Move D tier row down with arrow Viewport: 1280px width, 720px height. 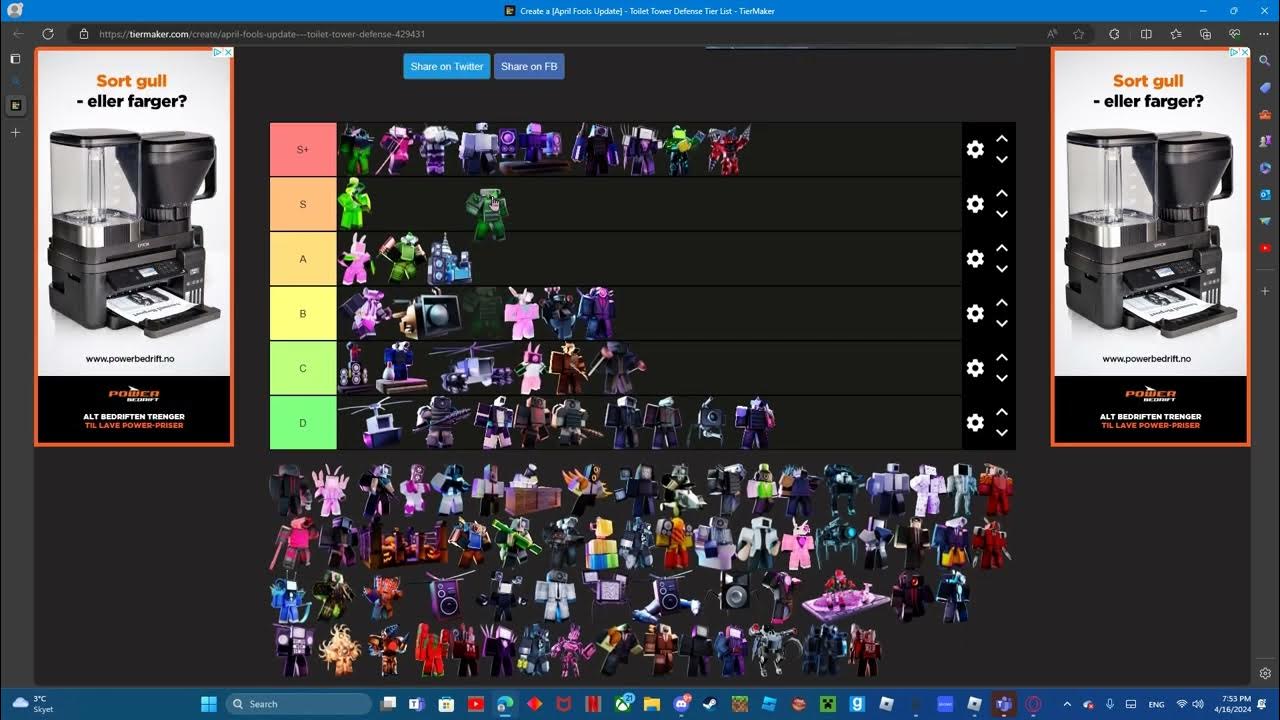coord(1001,432)
